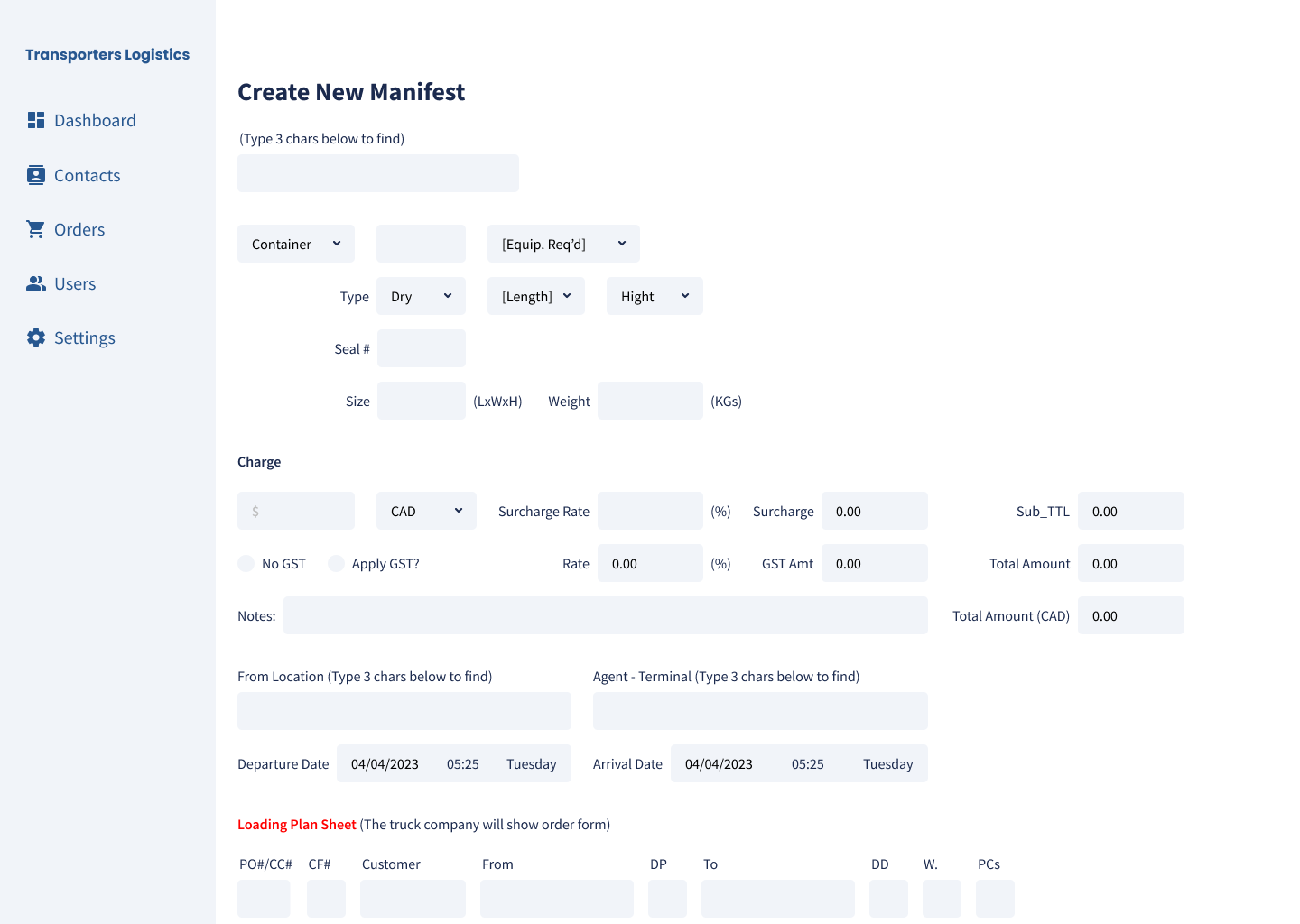
Task: Open Orders using the shopping cart icon
Action: point(36,228)
